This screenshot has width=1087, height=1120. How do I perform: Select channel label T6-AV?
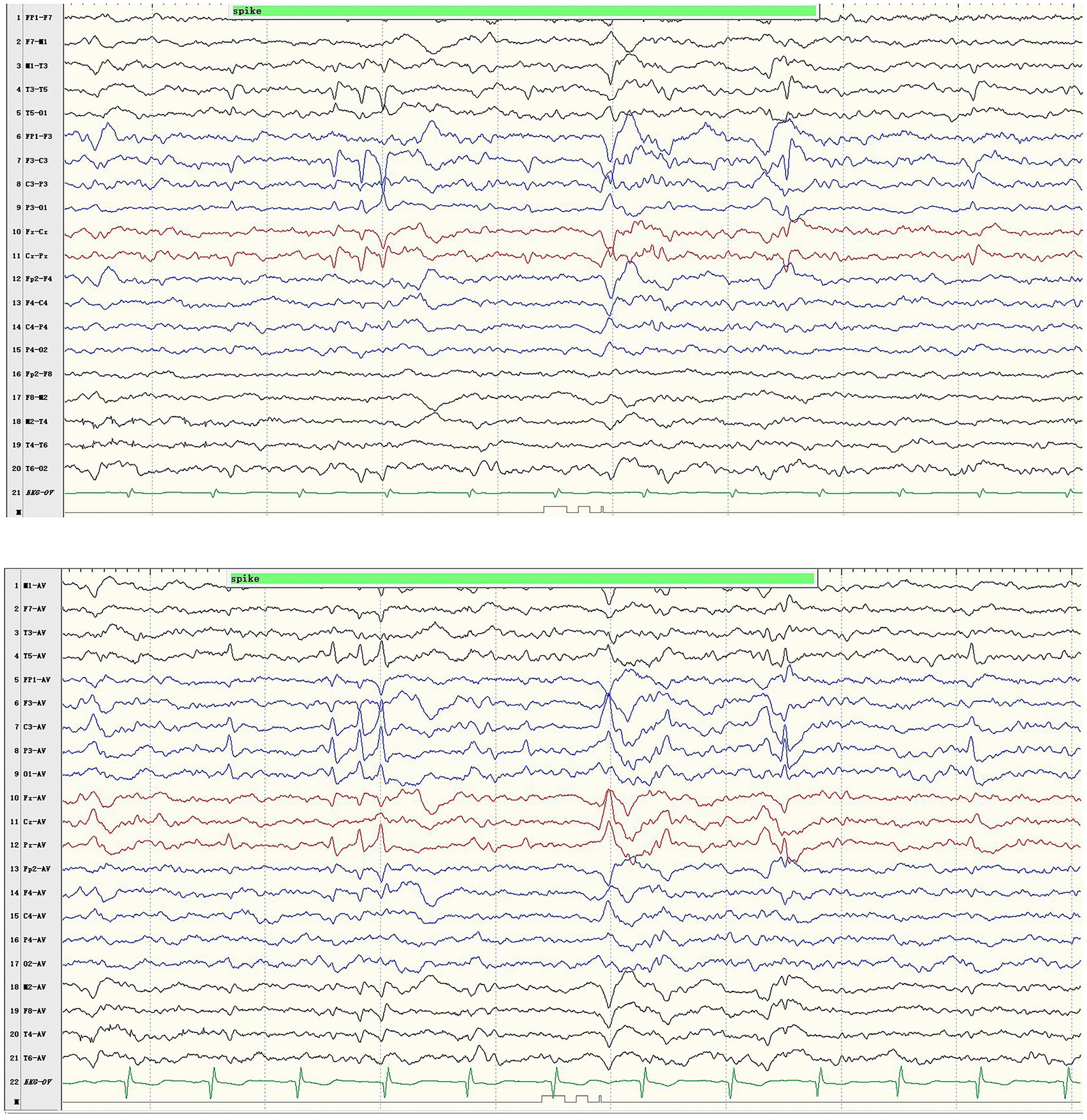pyautogui.click(x=34, y=1058)
